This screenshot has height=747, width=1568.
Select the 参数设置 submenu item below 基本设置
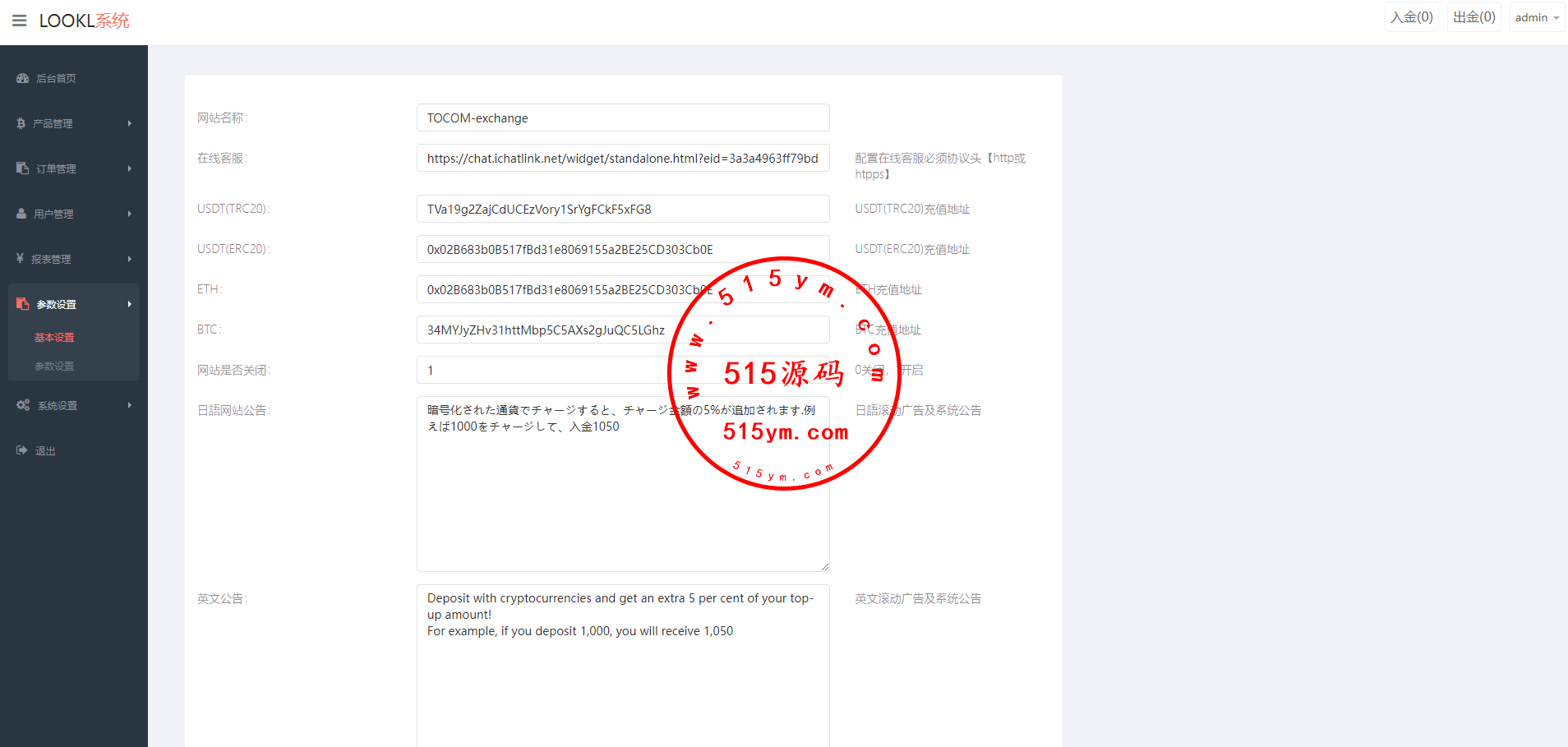click(54, 367)
